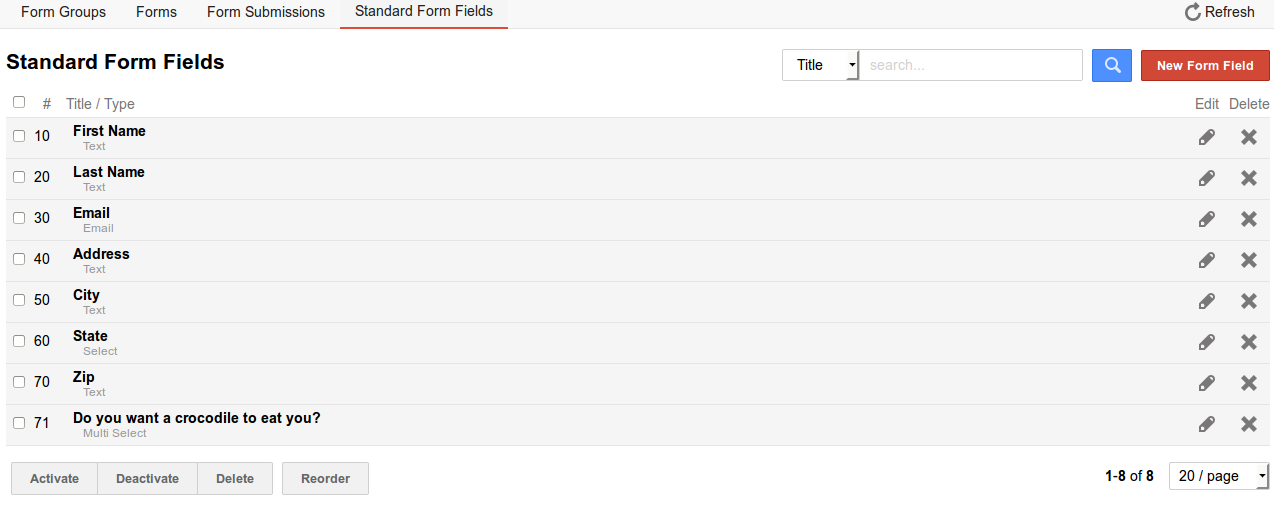The width and height of the screenshot is (1274, 517).
Task: Delete the crocodile question field X icon
Action: 1249,424
